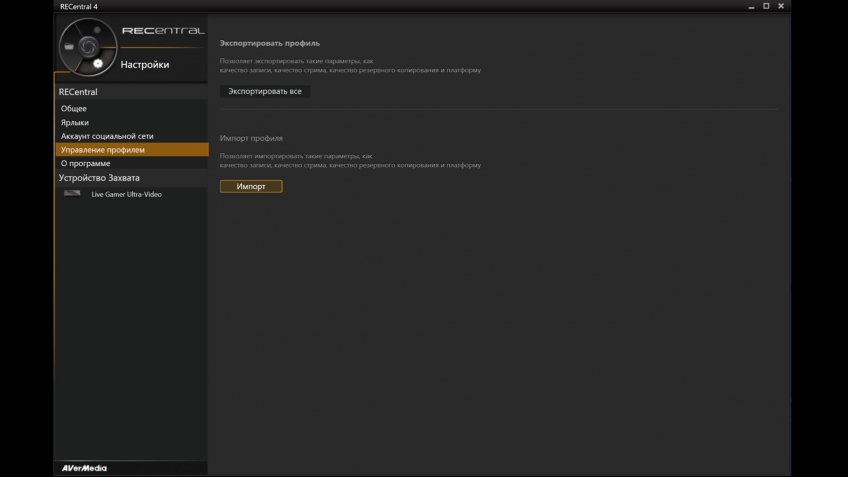Minimize the RECentral 4 window
Screen dimensions: 848x477
pyautogui.click(x=751, y=6)
